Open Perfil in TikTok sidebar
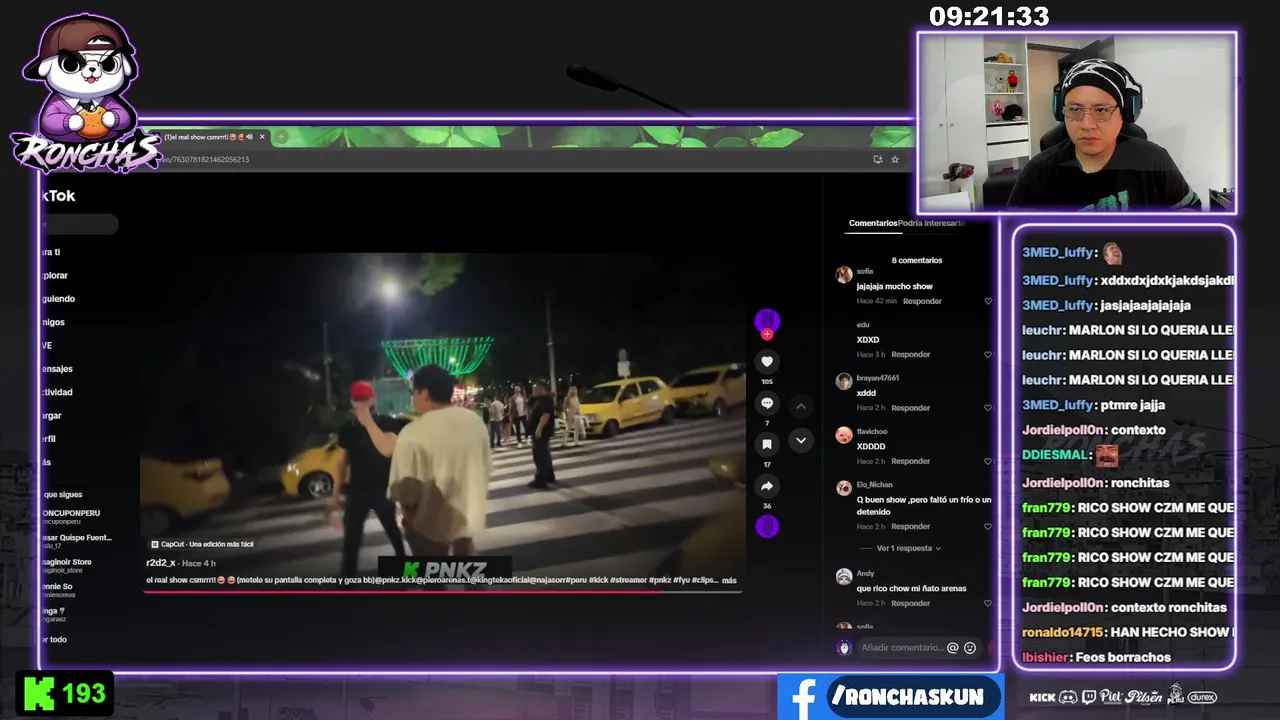 (x=49, y=439)
